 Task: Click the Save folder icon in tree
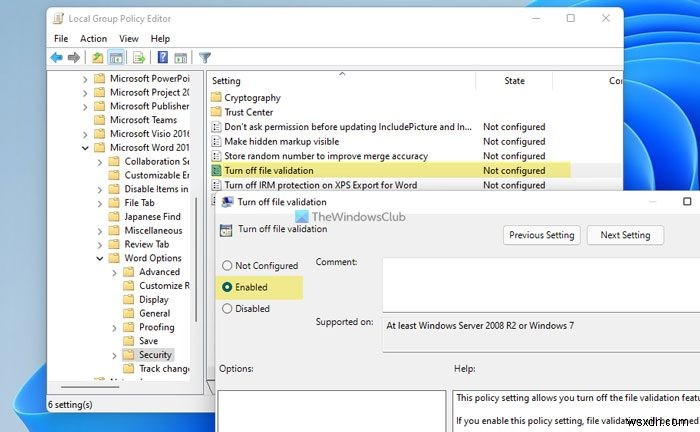point(129,341)
